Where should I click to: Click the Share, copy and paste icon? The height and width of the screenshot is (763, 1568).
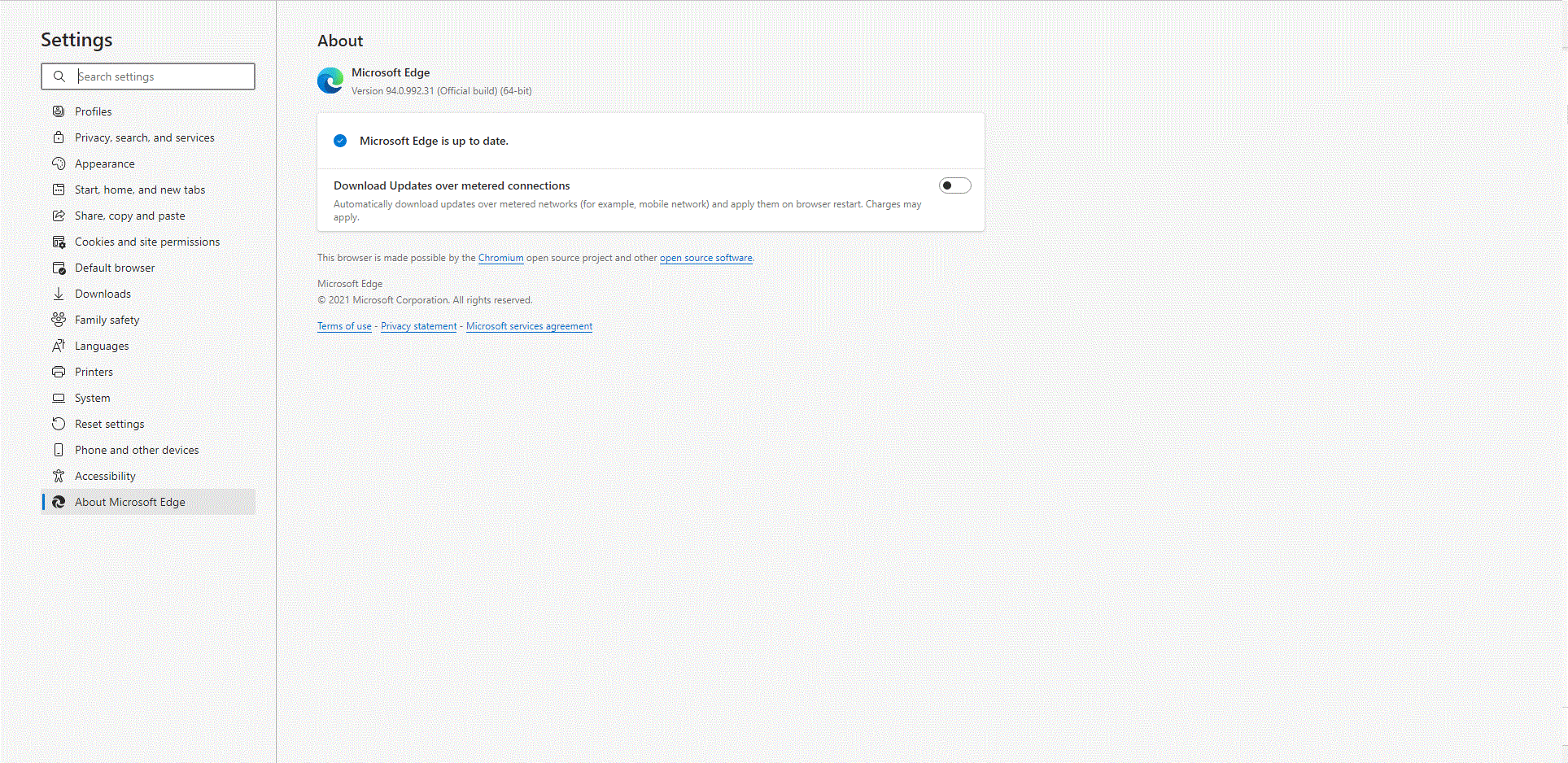coord(59,216)
